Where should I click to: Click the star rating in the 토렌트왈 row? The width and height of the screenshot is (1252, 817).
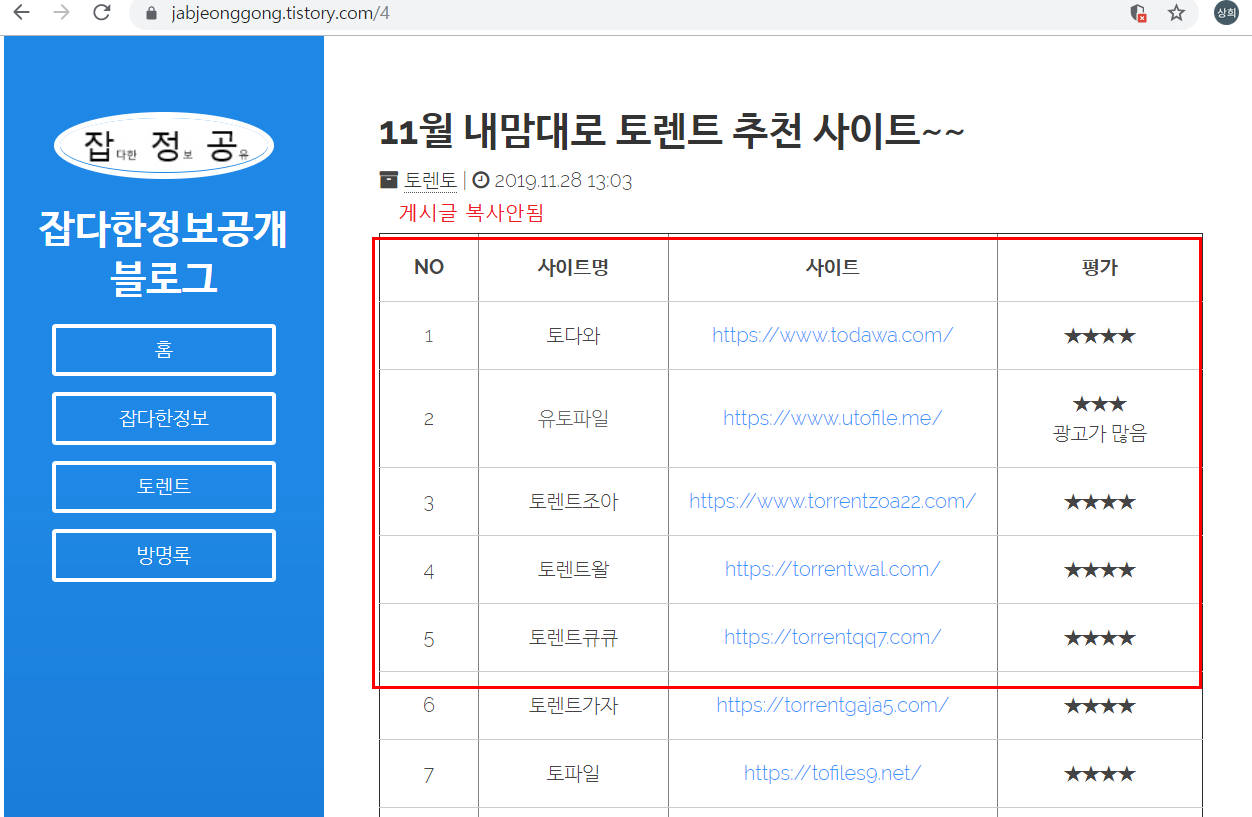[1099, 570]
